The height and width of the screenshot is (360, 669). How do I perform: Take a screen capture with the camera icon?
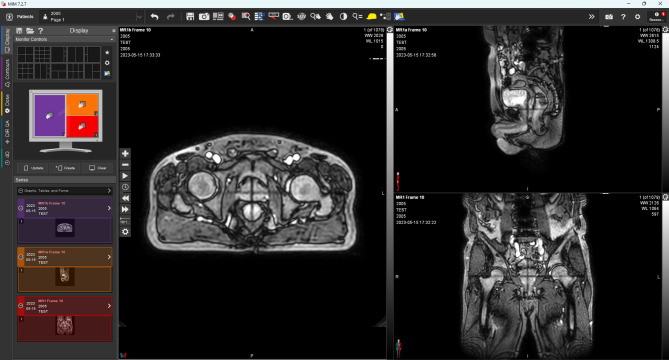click(x=204, y=17)
